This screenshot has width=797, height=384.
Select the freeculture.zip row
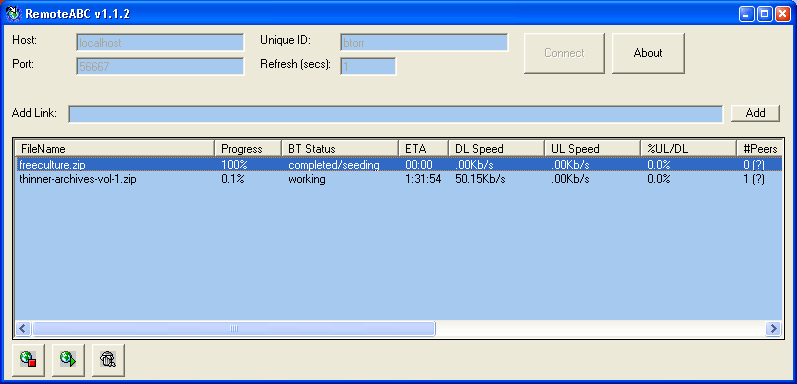[398, 164]
